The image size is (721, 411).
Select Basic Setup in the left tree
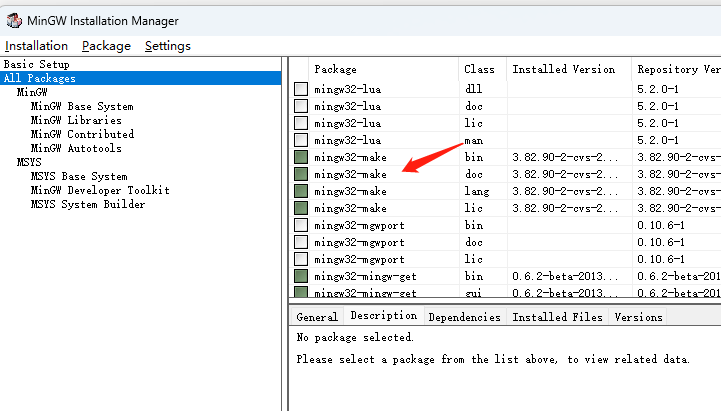coord(37,64)
